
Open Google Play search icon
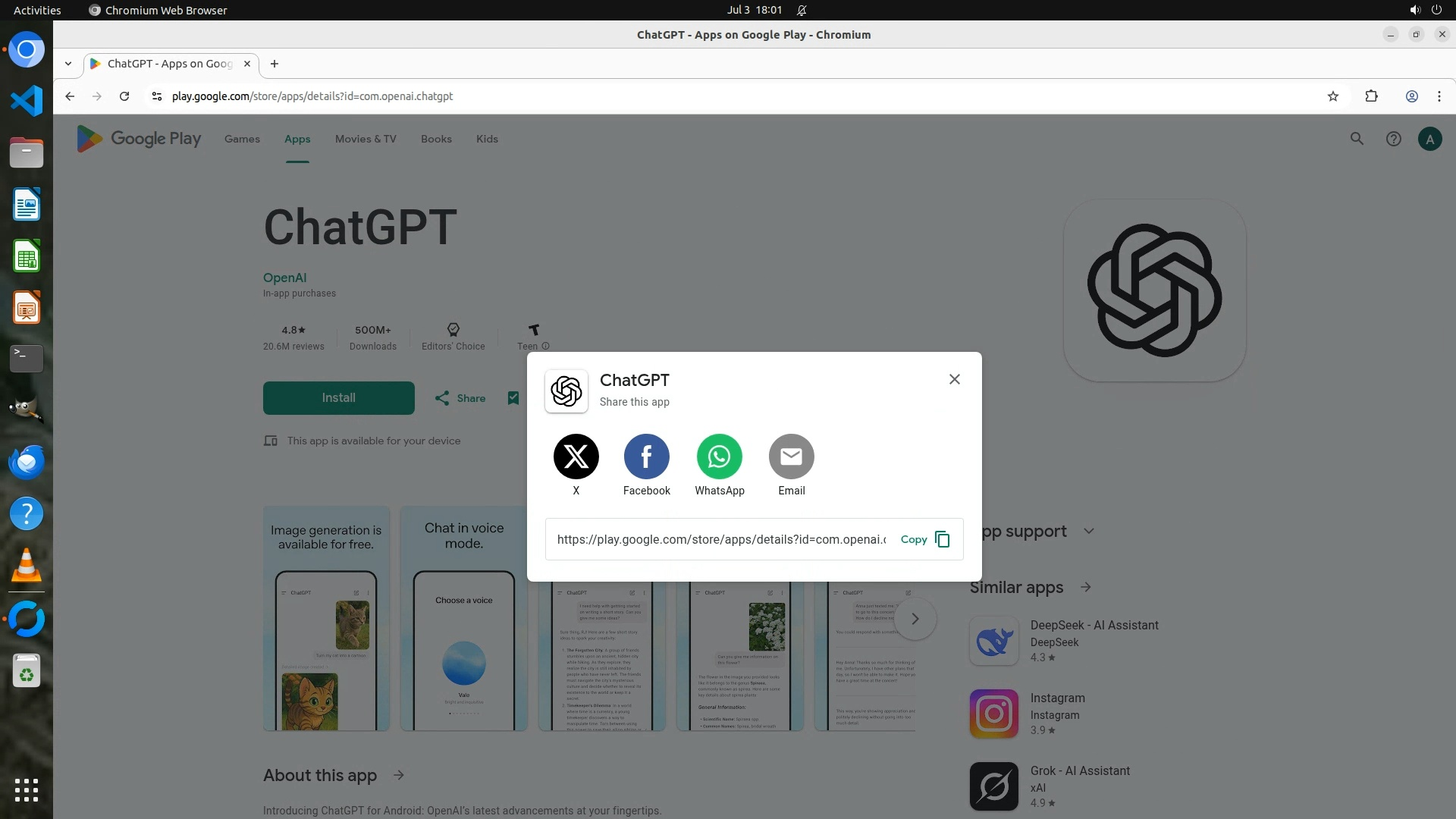point(1357,139)
